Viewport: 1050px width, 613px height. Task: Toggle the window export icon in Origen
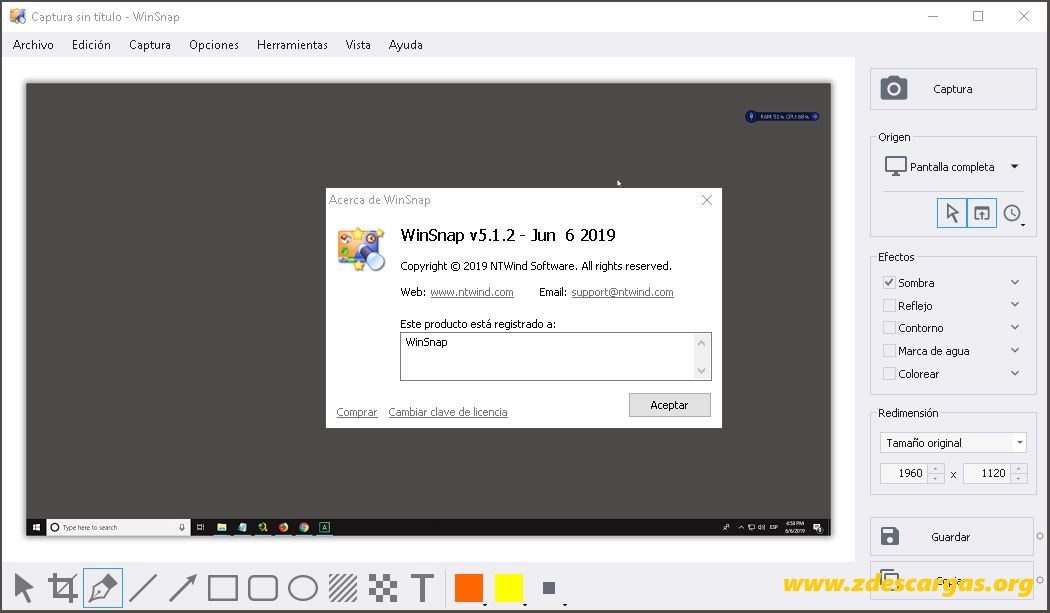[x=982, y=214]
